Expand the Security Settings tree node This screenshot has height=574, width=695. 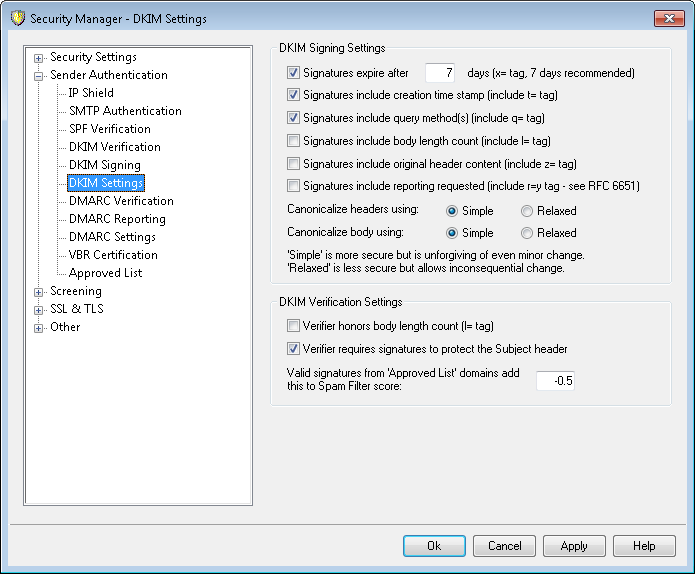39,57
